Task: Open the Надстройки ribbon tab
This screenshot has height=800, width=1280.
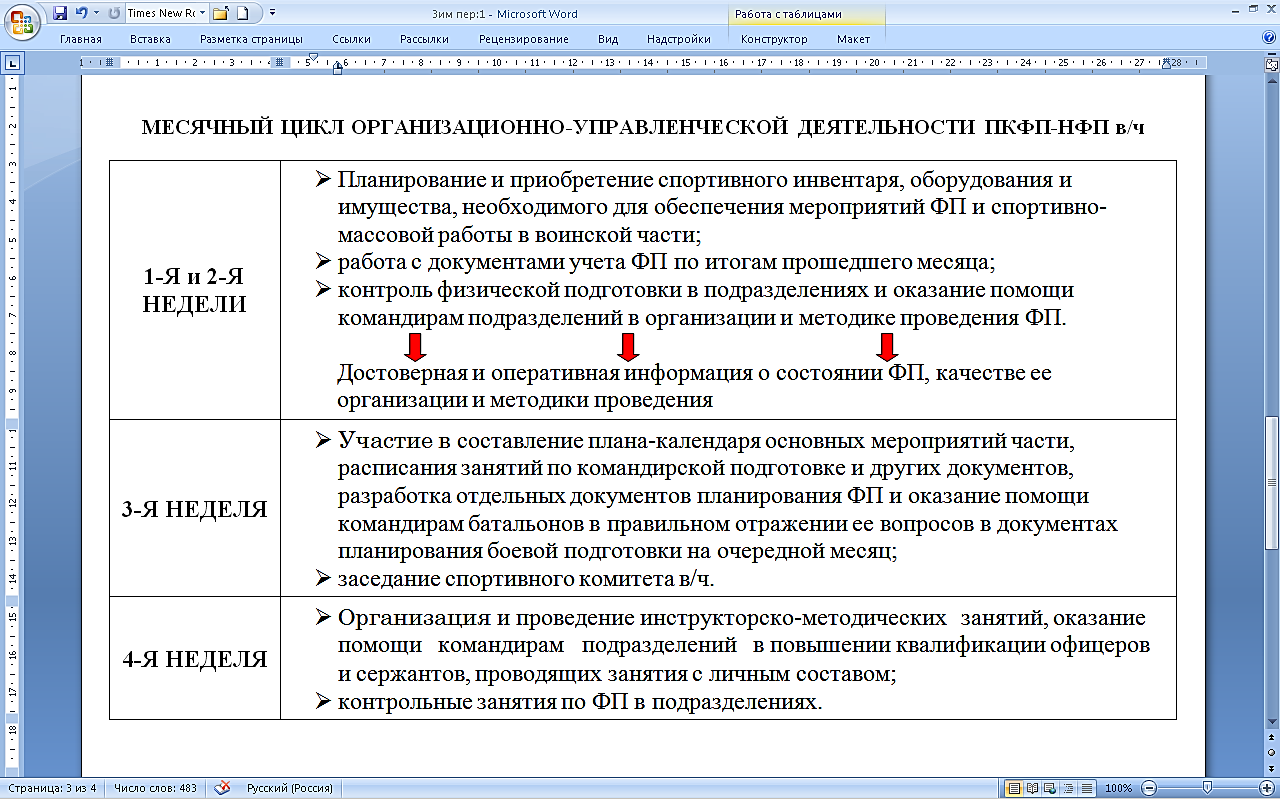Action: 679,39
